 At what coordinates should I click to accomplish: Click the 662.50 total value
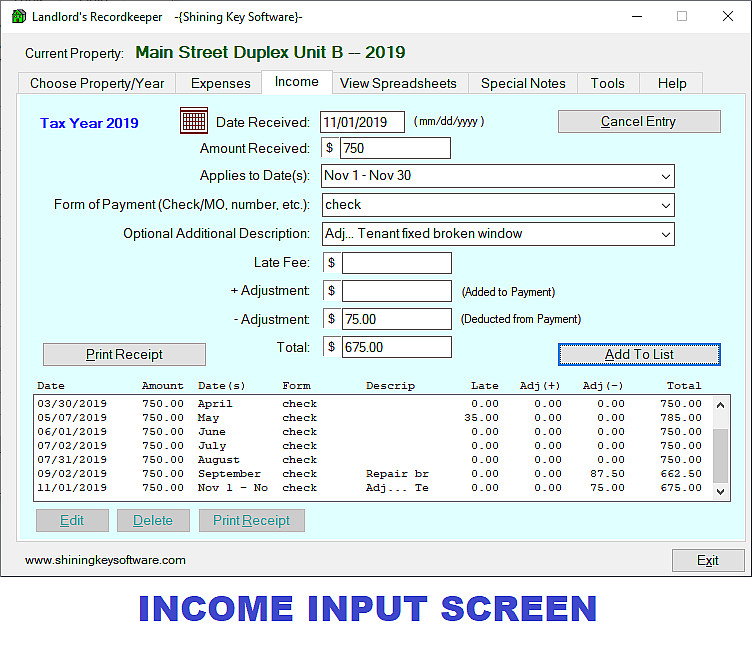tap(681, 474)
